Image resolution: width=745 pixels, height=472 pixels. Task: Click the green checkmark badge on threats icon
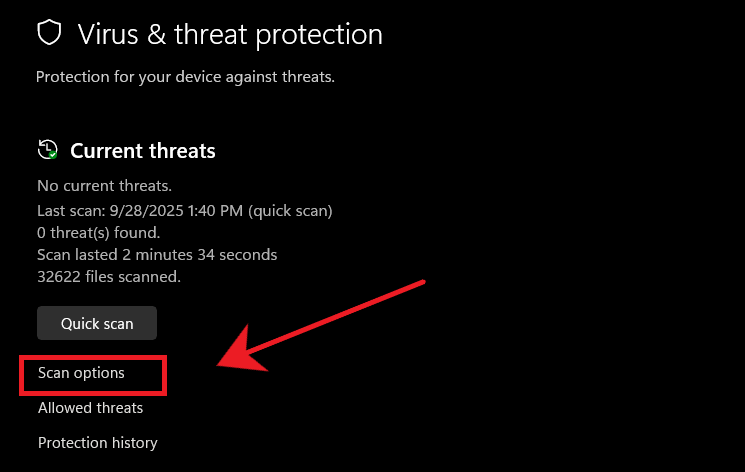(x=53, y=156)
